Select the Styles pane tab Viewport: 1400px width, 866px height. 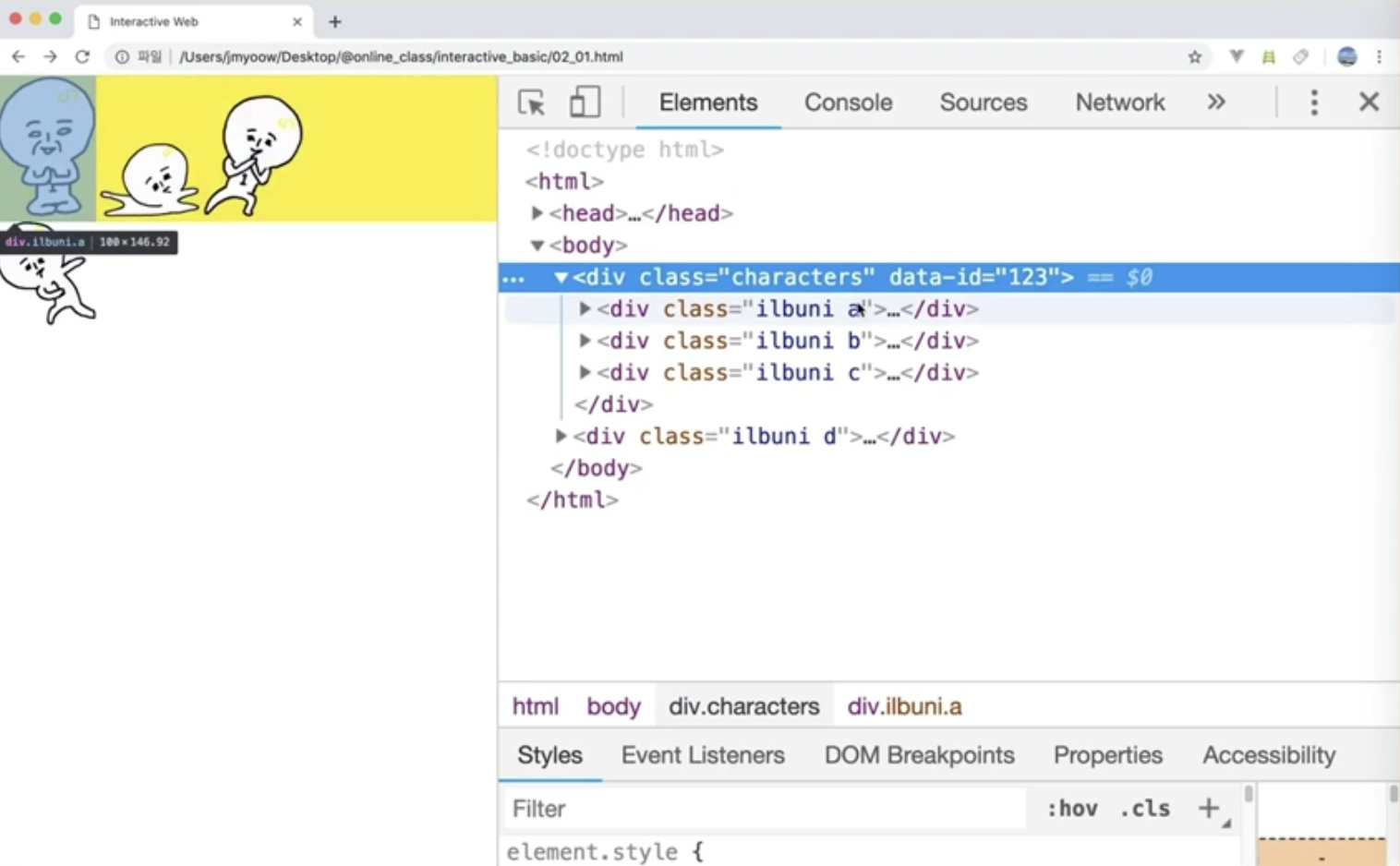coord(549,755)
